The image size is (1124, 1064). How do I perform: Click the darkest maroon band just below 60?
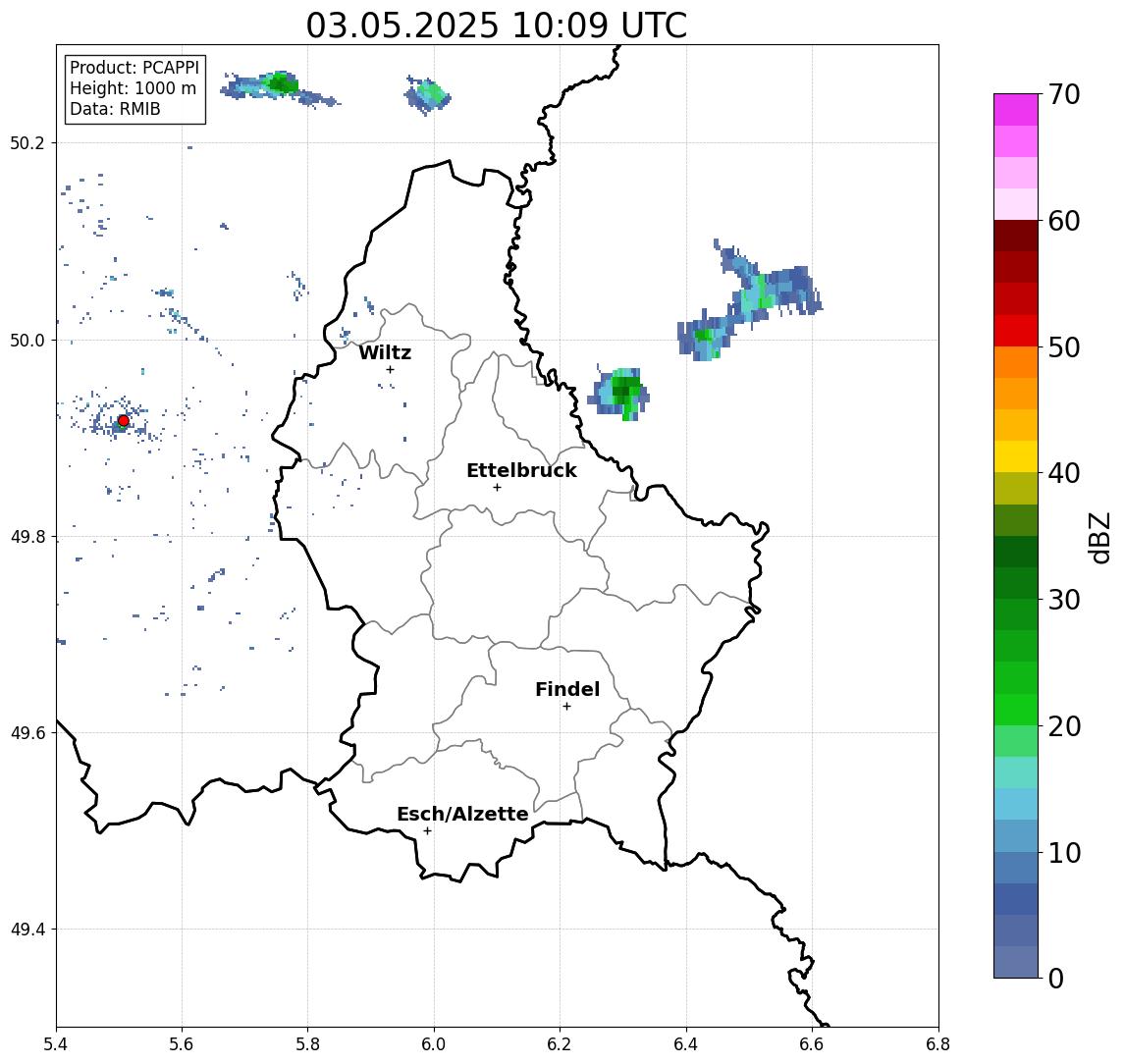click(1016, 236)
